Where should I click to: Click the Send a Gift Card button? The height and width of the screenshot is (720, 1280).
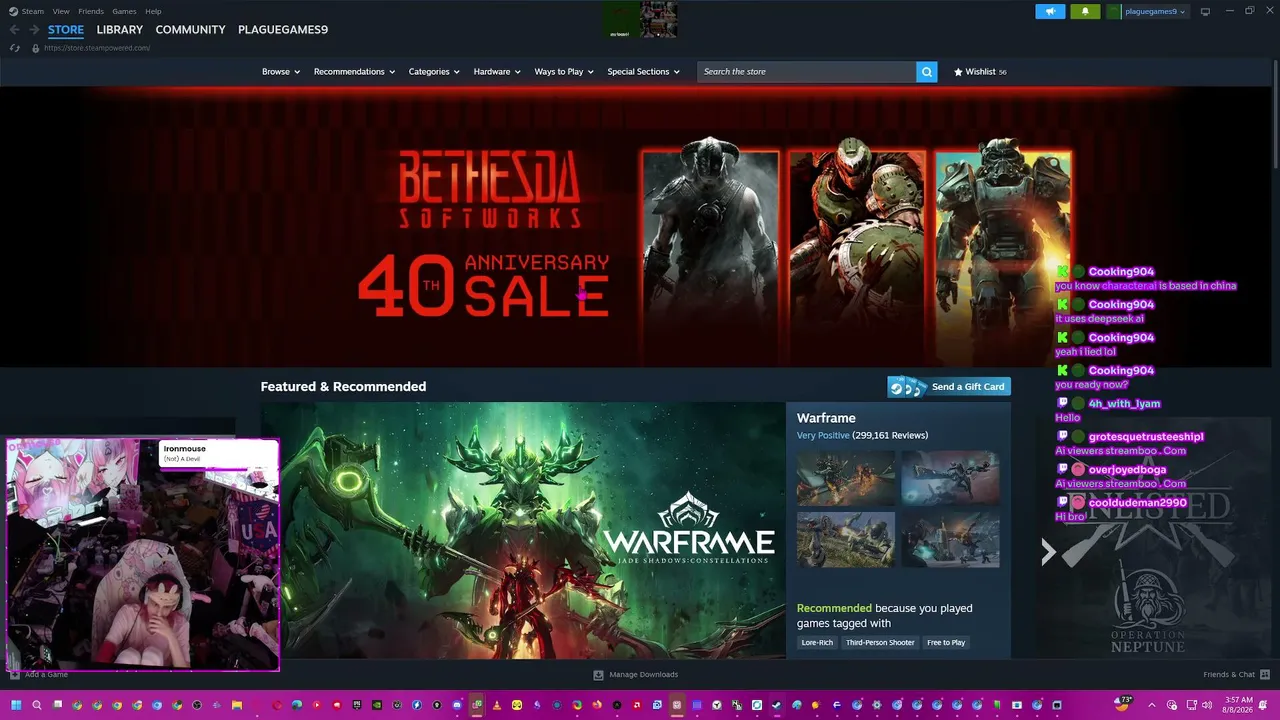(x=949, y=387)
